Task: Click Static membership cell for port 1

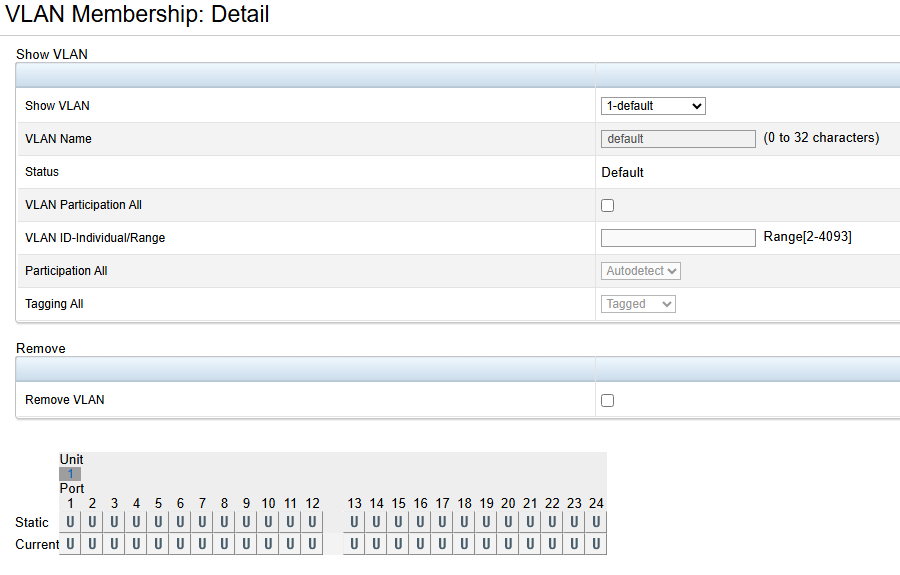Action: [70, 522]
